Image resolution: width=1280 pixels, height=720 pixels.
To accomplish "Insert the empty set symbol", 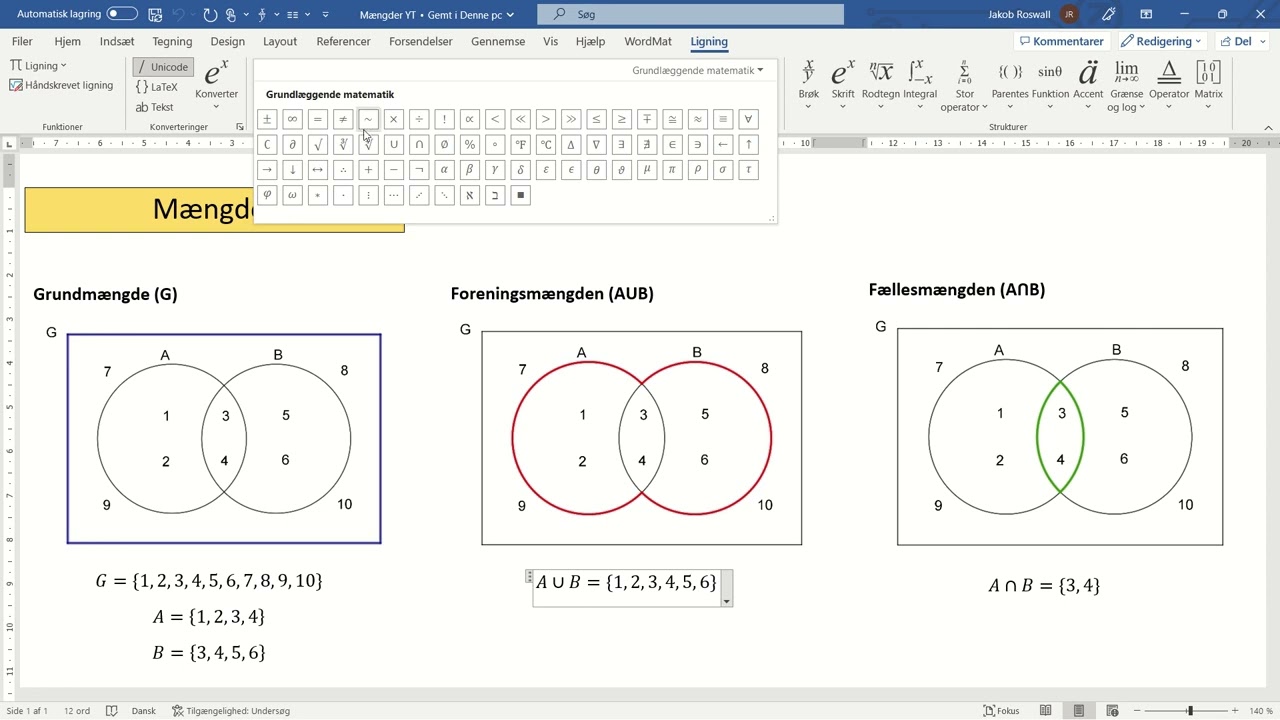I will [x=444, y=145].
